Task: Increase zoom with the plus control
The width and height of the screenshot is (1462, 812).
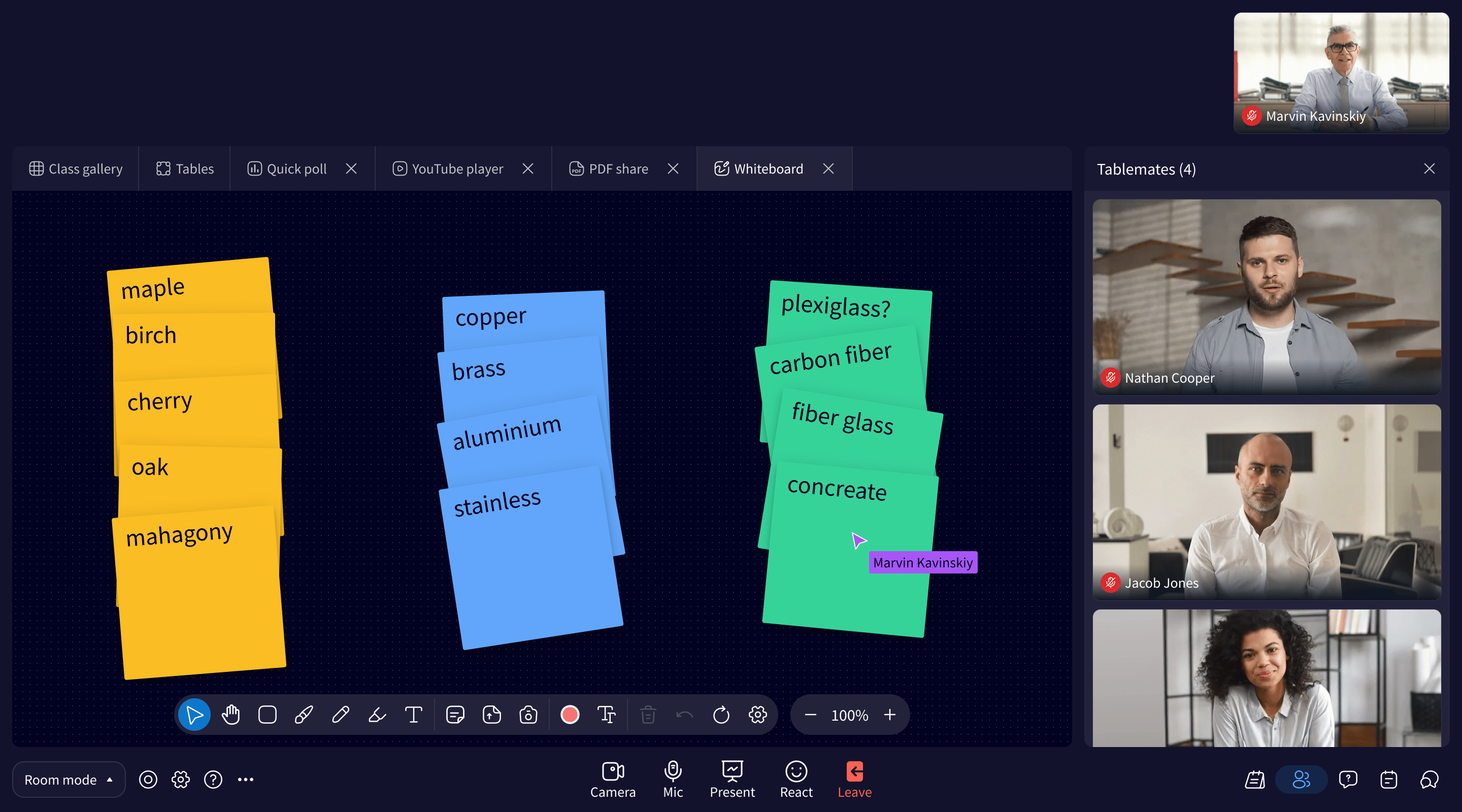Action: click(889, 715)
